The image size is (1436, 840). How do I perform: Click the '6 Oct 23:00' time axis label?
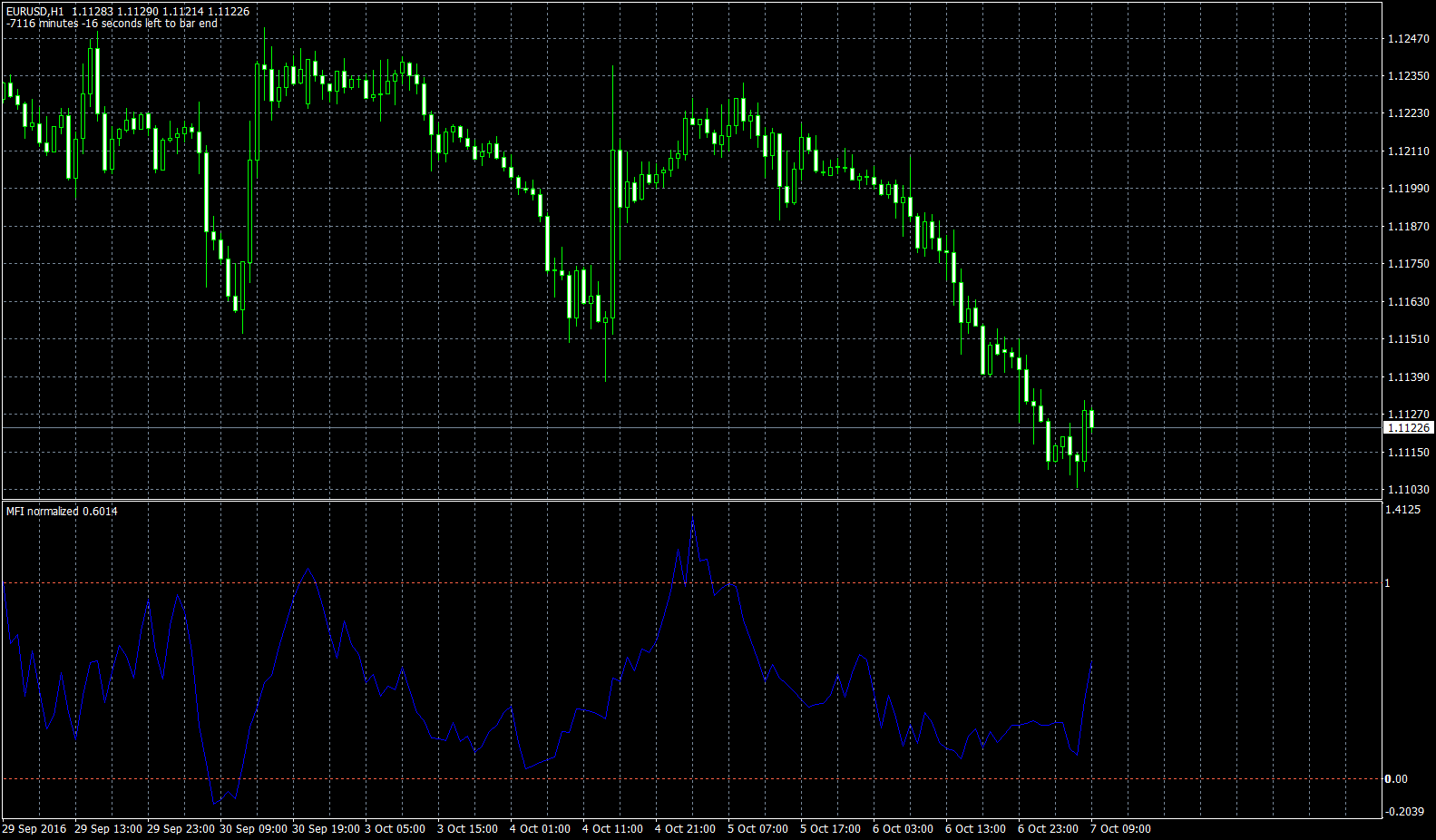tap(1048, 829)
